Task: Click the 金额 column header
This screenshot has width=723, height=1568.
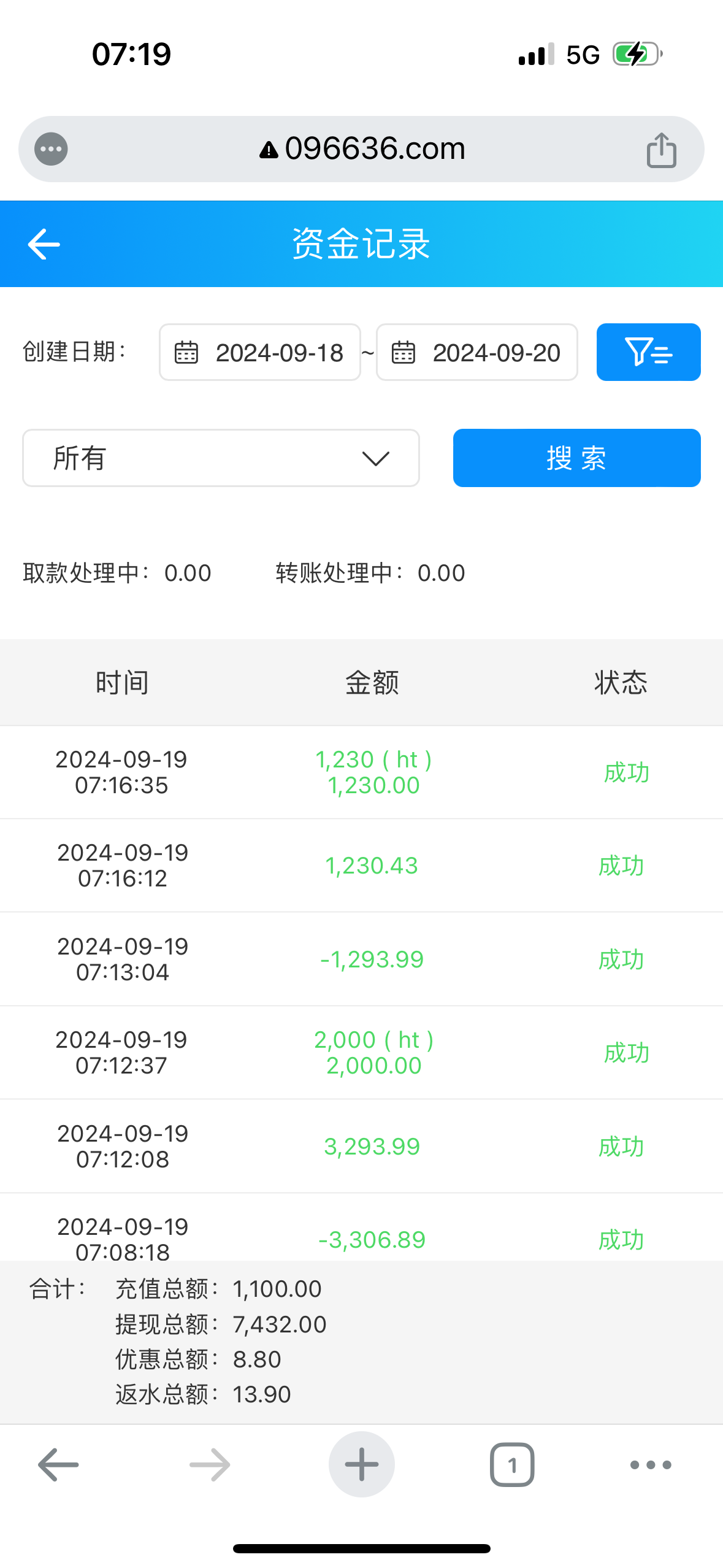Action: (x=372, y=683)
